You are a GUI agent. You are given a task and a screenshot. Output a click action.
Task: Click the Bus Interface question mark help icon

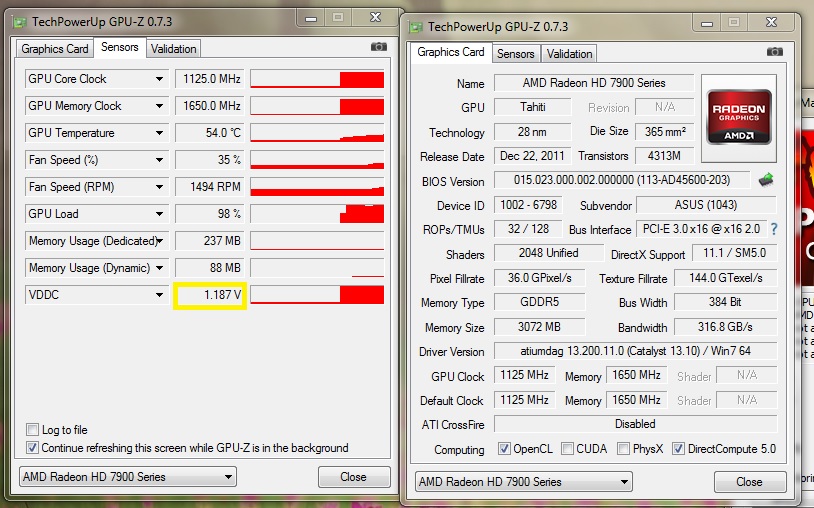[774, 229]
